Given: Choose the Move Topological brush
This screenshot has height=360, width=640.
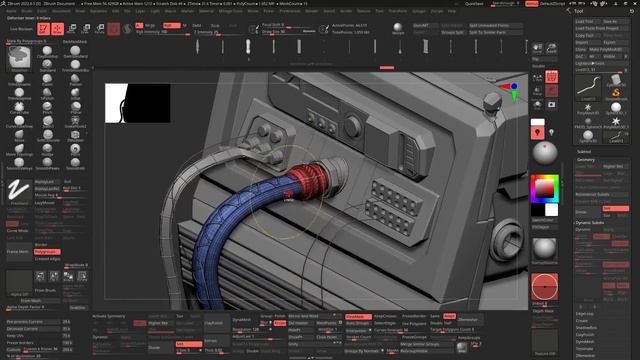Looking at the screenshot, I should (x=19, y=150).
